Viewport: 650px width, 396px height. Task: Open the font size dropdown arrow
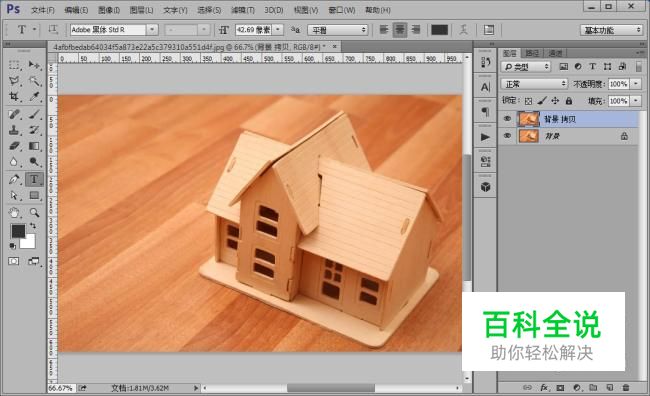pos(278,30)
